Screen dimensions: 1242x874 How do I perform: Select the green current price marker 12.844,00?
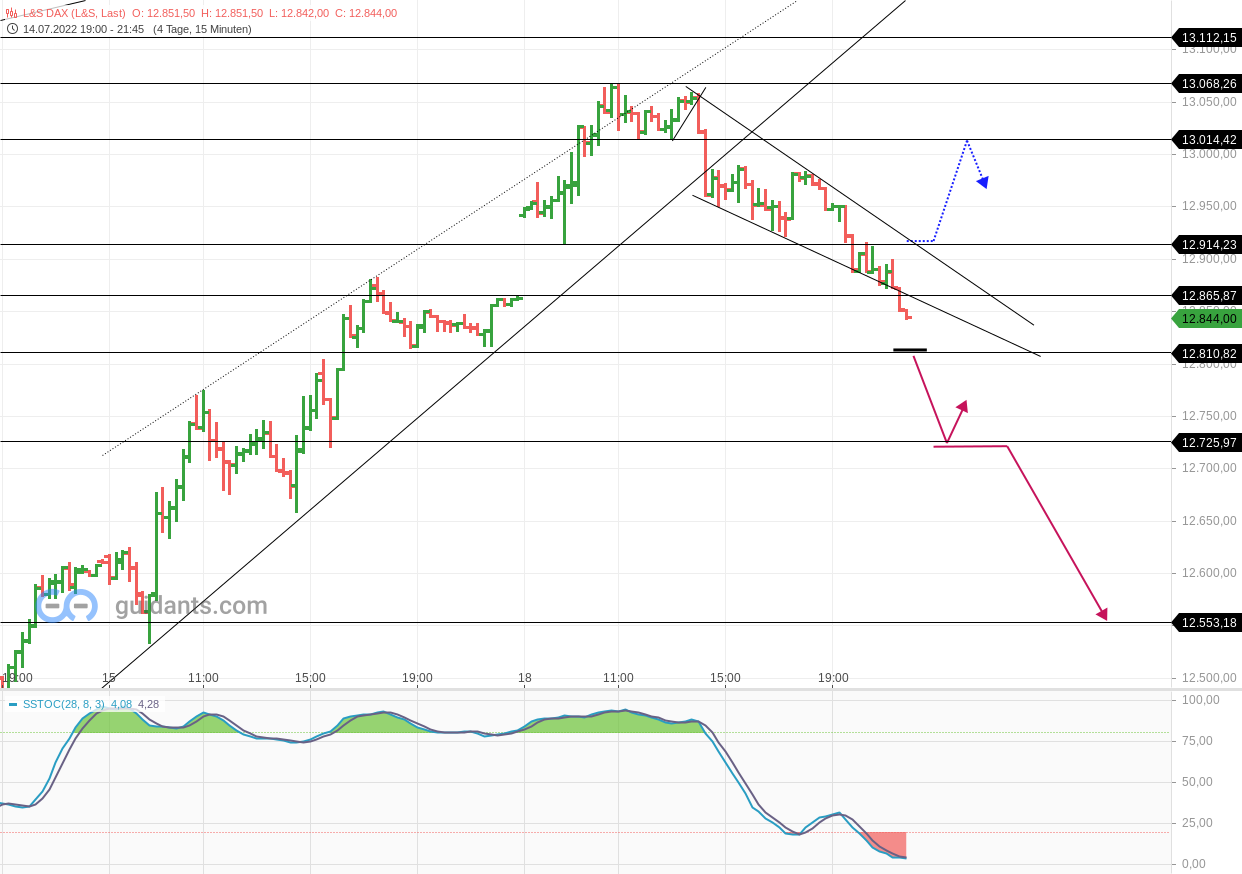1206,318
